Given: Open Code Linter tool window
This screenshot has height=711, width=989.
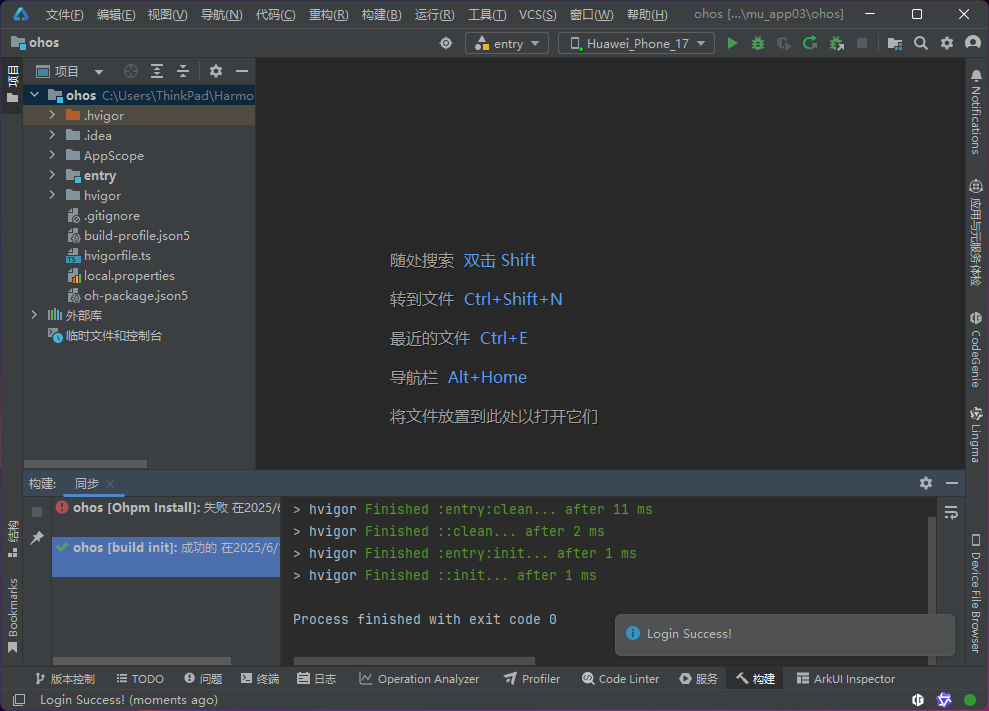Looking at the screenshot, I should 620,679.
